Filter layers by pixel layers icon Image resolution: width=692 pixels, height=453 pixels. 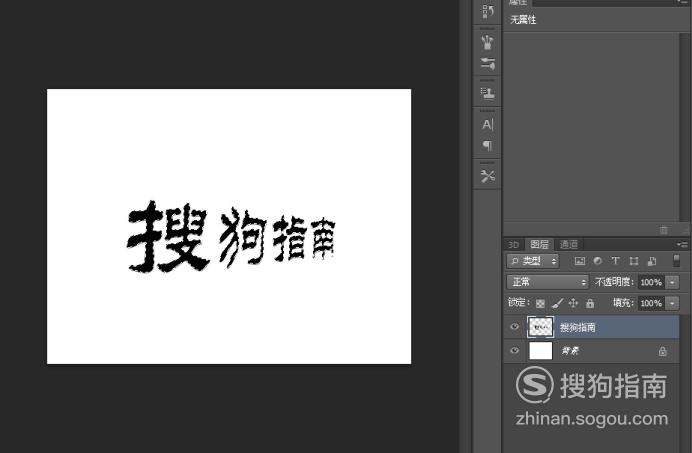point(580,261)
